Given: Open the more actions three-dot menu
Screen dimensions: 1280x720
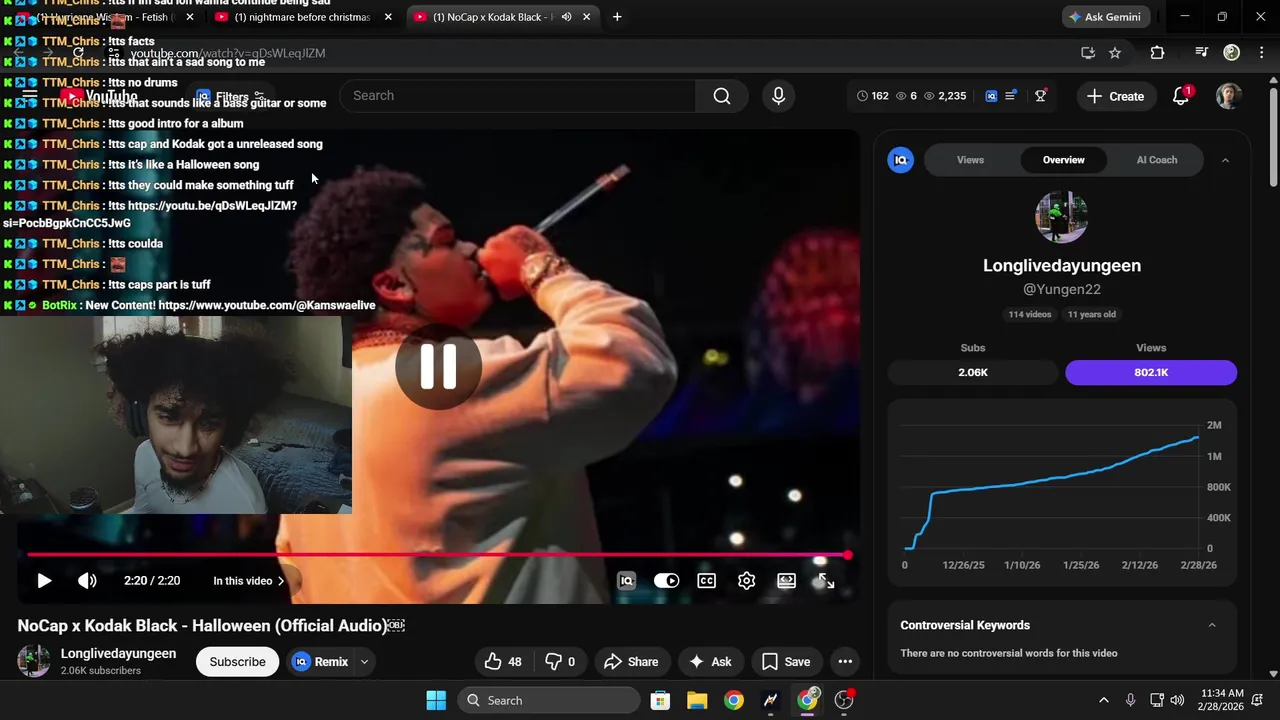Looking at the screenshot, I should pyautogui.click(x=845, y=662).
